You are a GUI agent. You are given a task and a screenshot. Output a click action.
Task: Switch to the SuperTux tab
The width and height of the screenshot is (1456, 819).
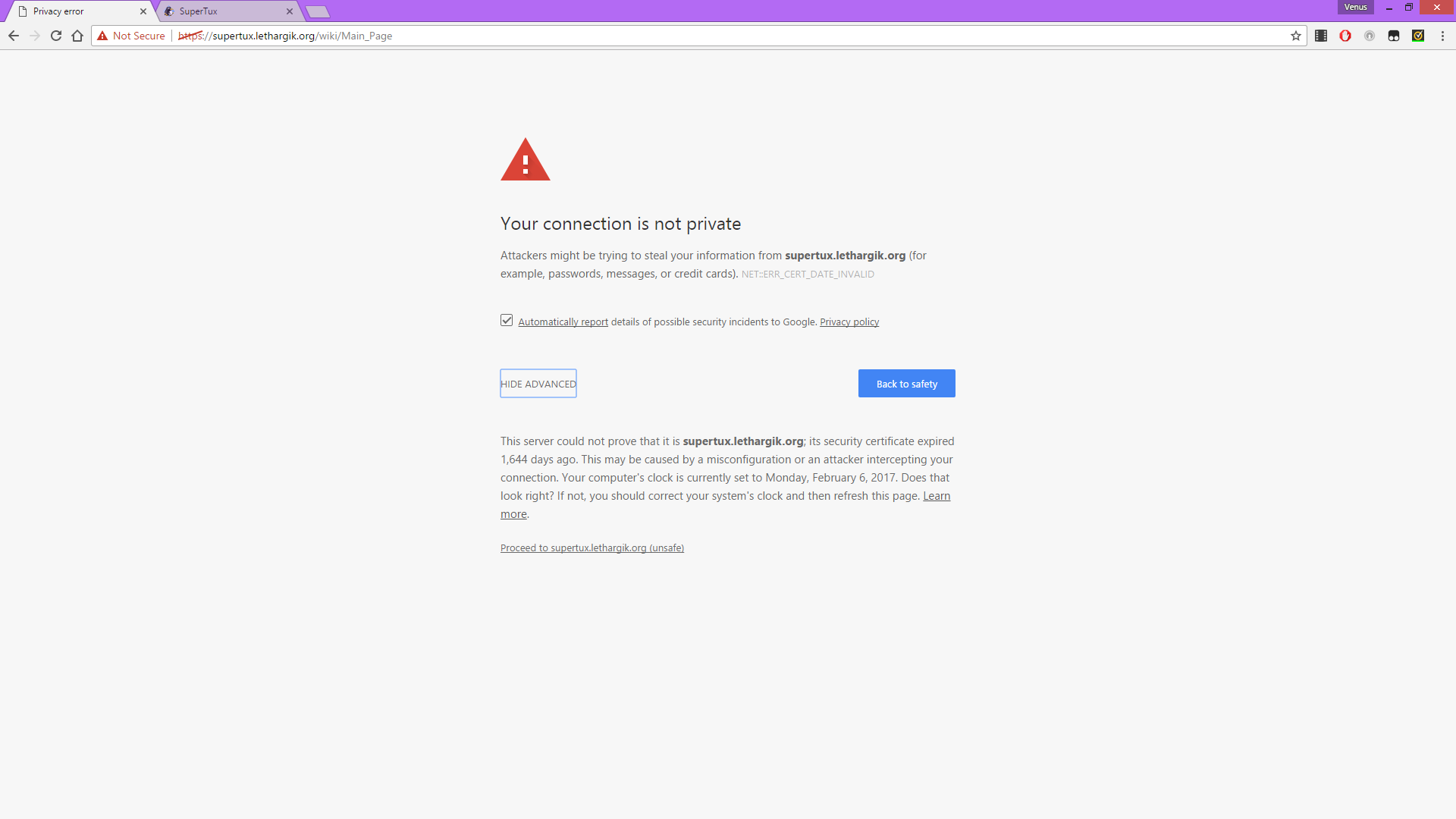pos(220,11)
